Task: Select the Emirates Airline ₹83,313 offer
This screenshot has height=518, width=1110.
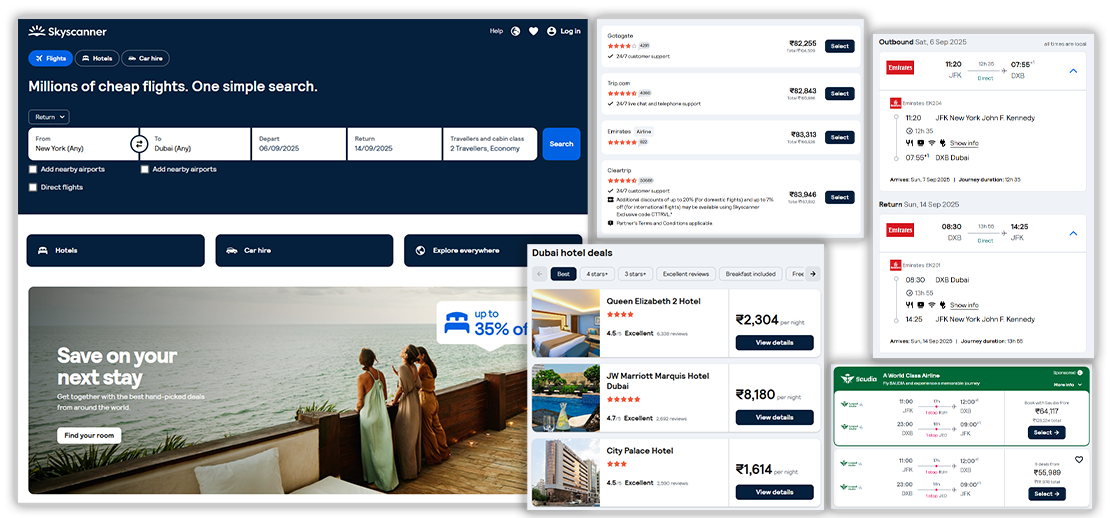Action: [x=840, y=137]
